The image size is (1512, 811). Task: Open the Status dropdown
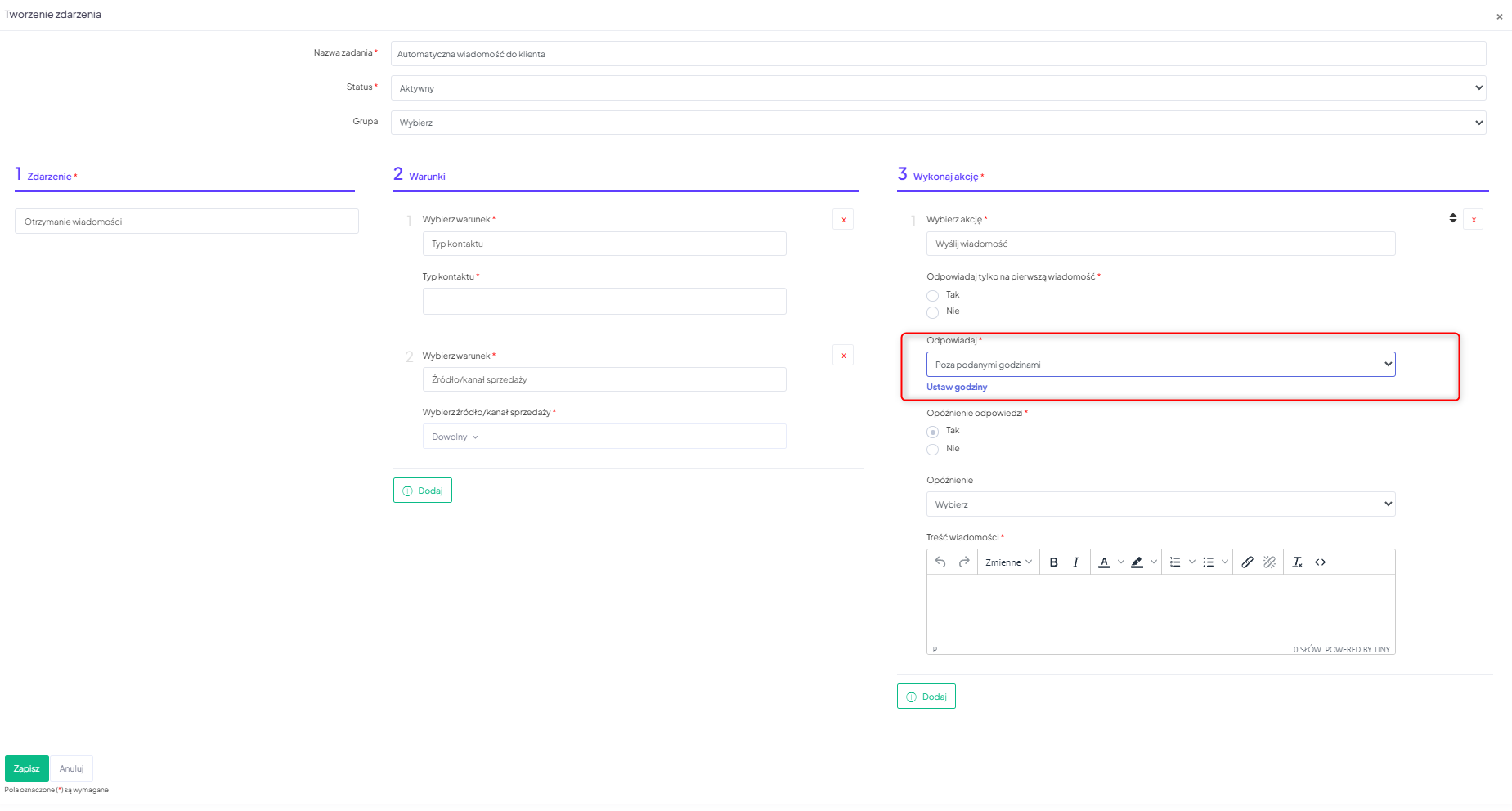click(938, 88)
